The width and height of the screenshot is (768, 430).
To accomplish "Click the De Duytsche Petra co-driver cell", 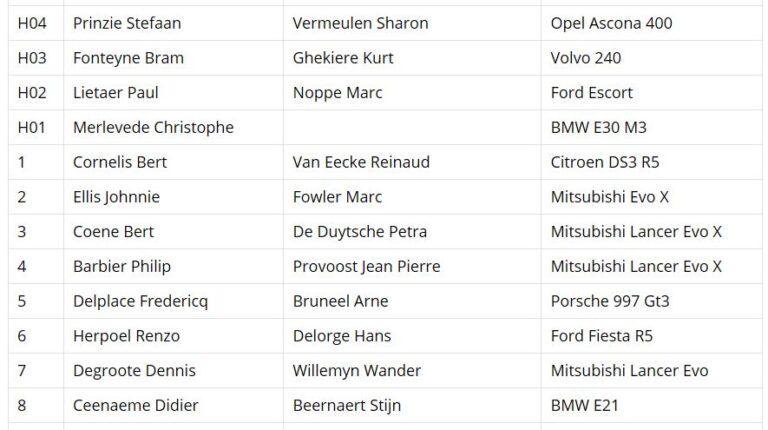I will point(412,232).
